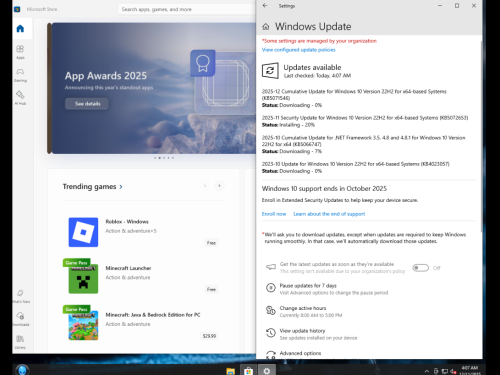500x375 pixels.
Task: Open Microsoft Store from the taskbar
Action: point(248,371)
